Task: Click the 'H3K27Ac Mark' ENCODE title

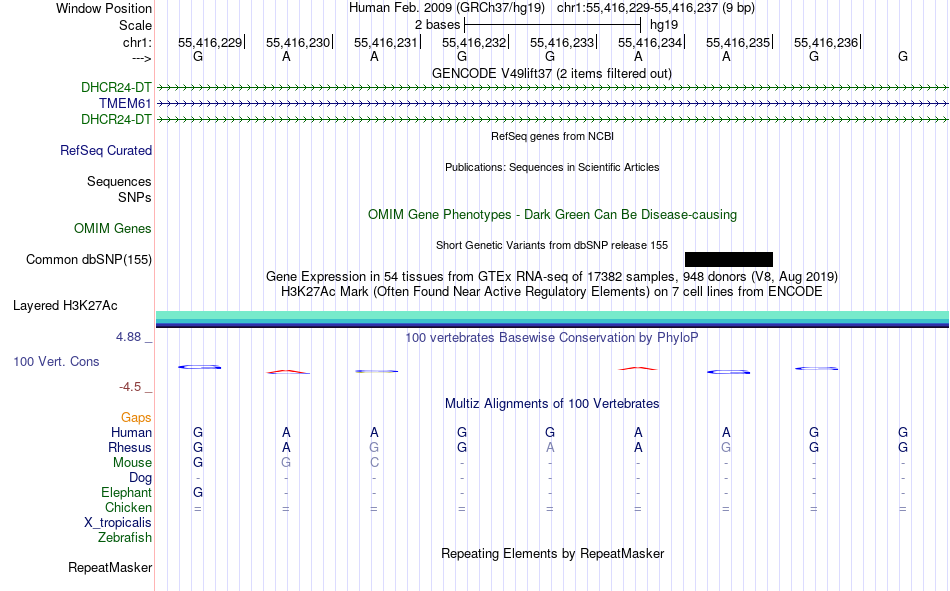Action: (x=552, y=292)
